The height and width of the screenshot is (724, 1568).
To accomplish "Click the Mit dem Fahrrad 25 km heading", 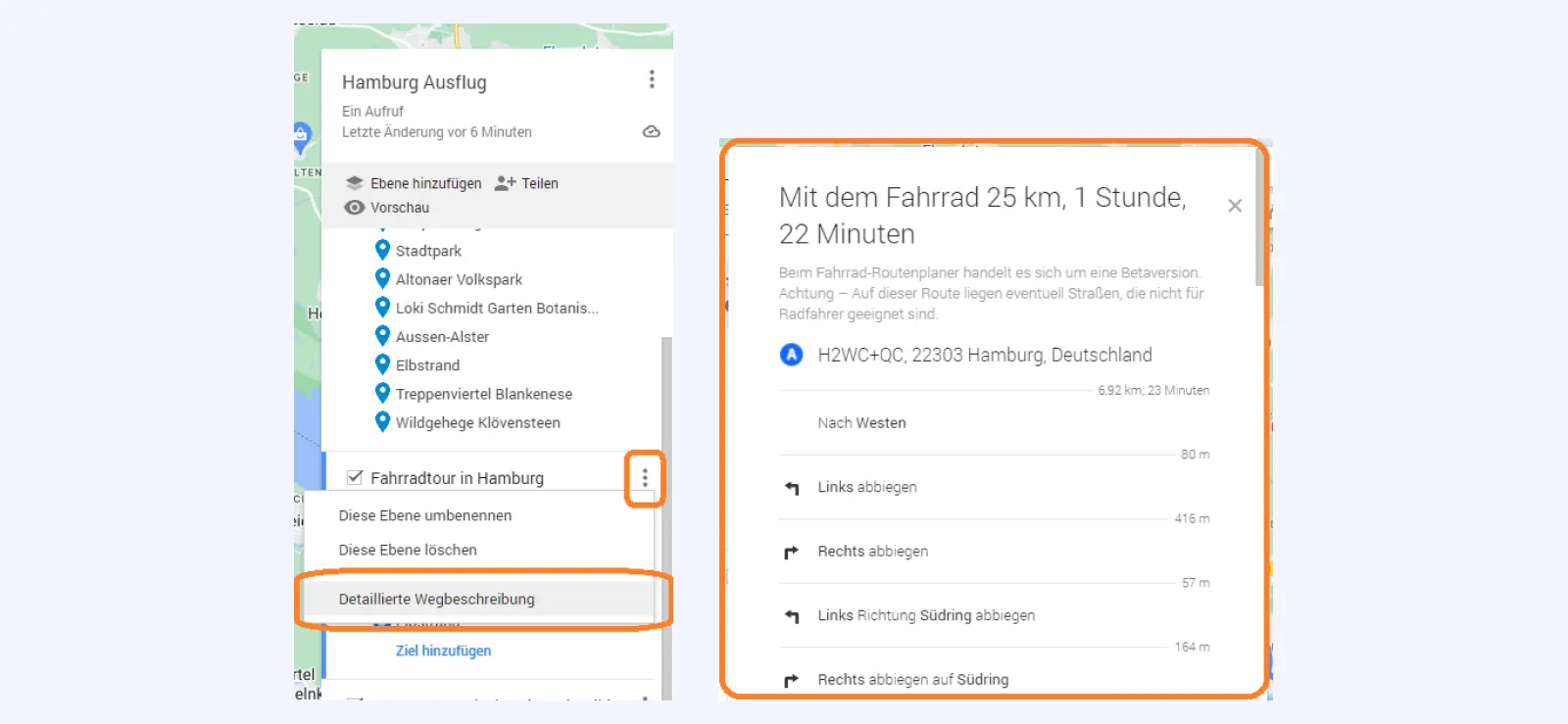I will point(983,216).
